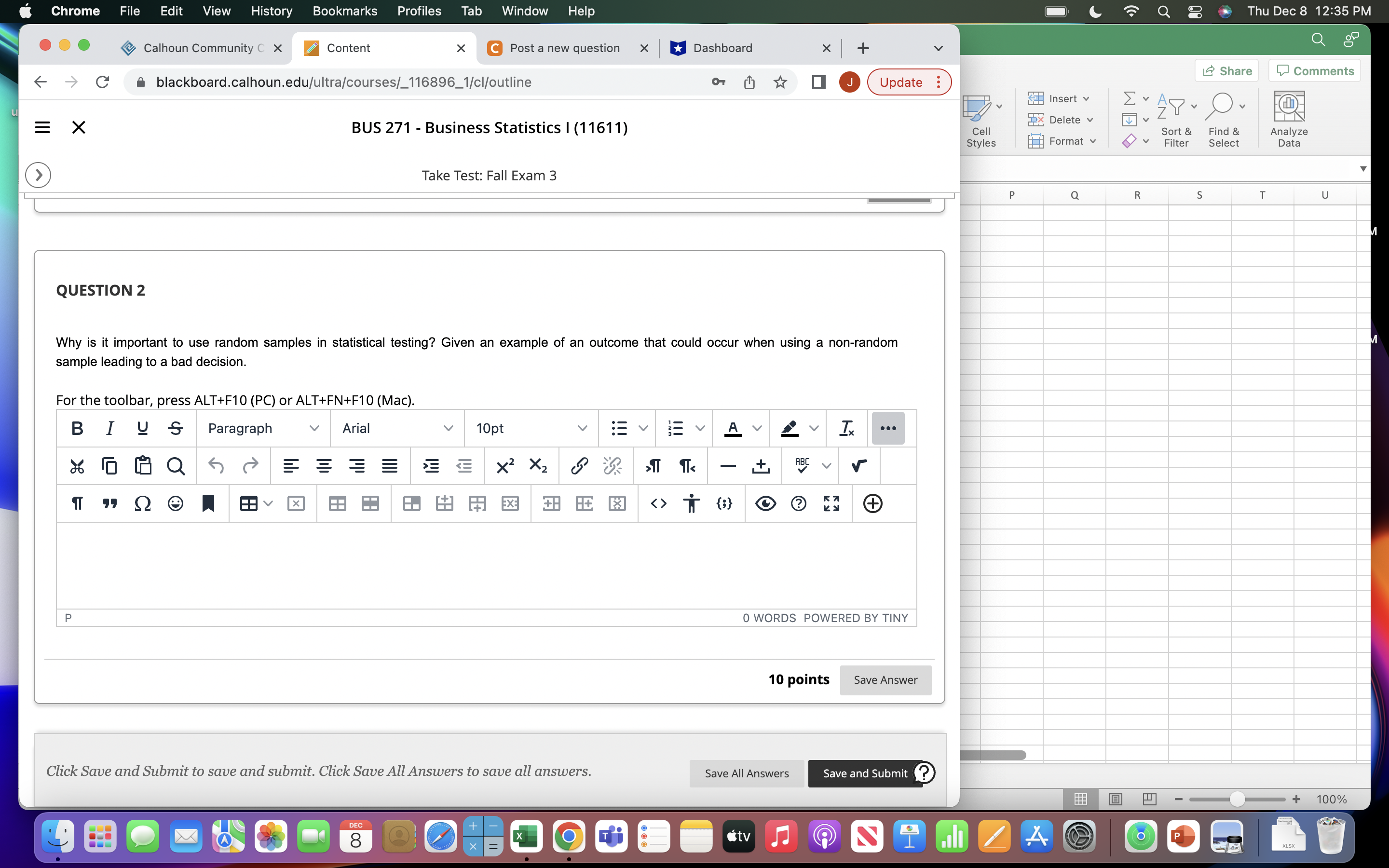Click the browser address bar
This screenshot has height=868, width=1389.
402,81
